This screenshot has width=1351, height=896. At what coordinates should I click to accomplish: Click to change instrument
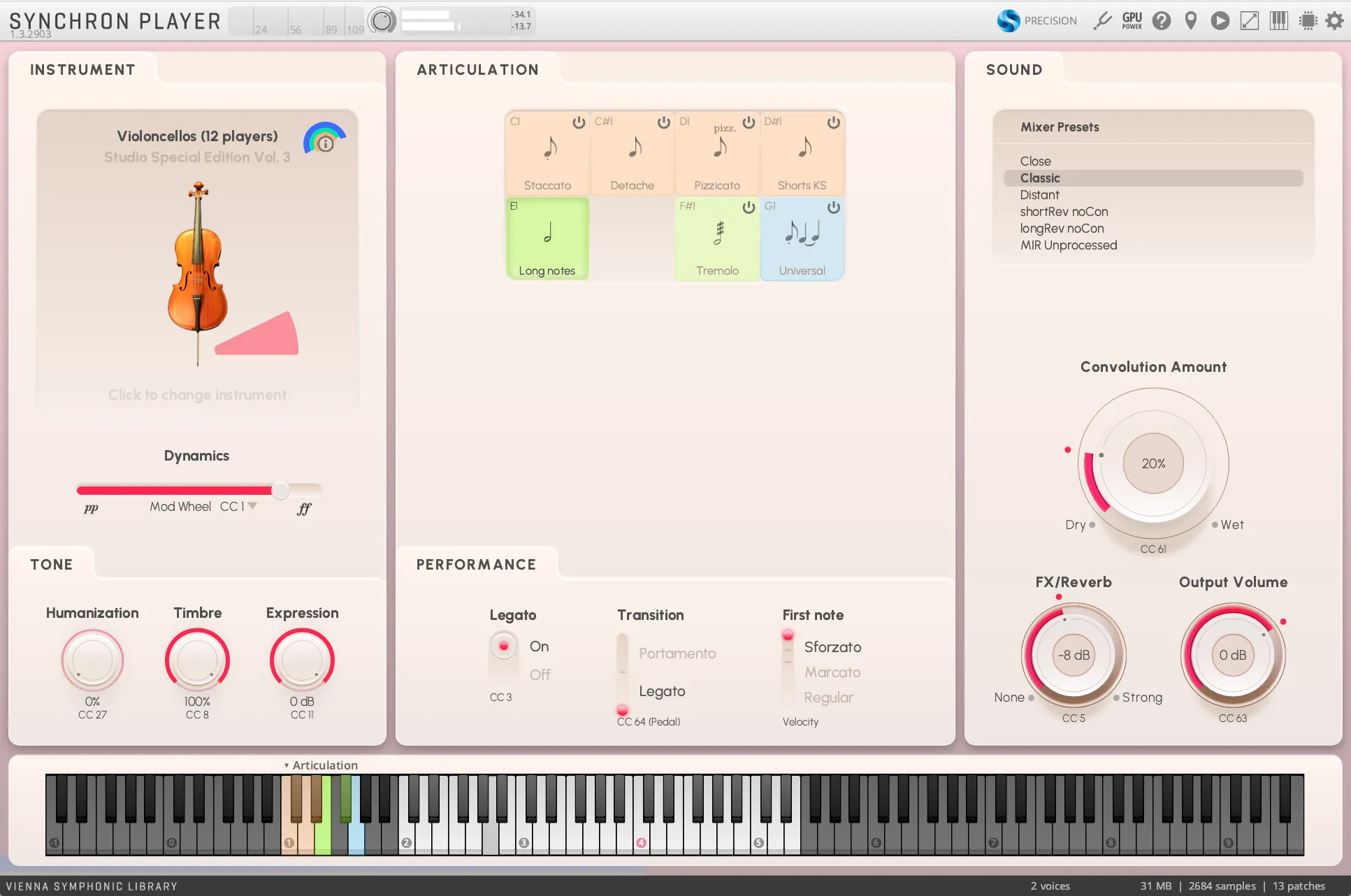point(197,395)
